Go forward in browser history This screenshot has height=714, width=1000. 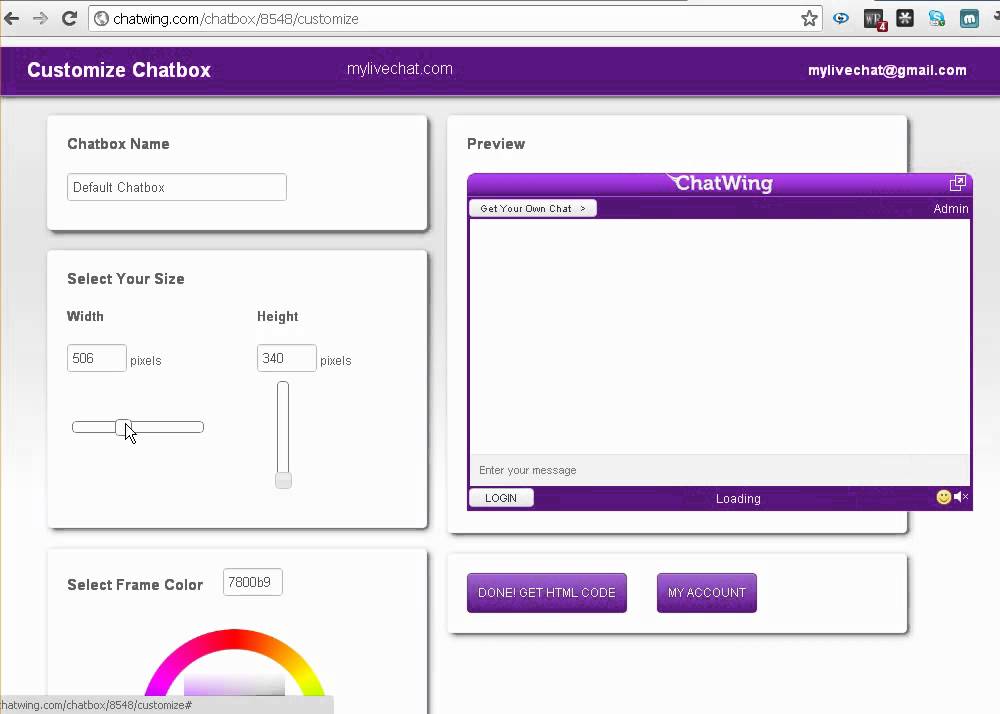pos(40,18)
